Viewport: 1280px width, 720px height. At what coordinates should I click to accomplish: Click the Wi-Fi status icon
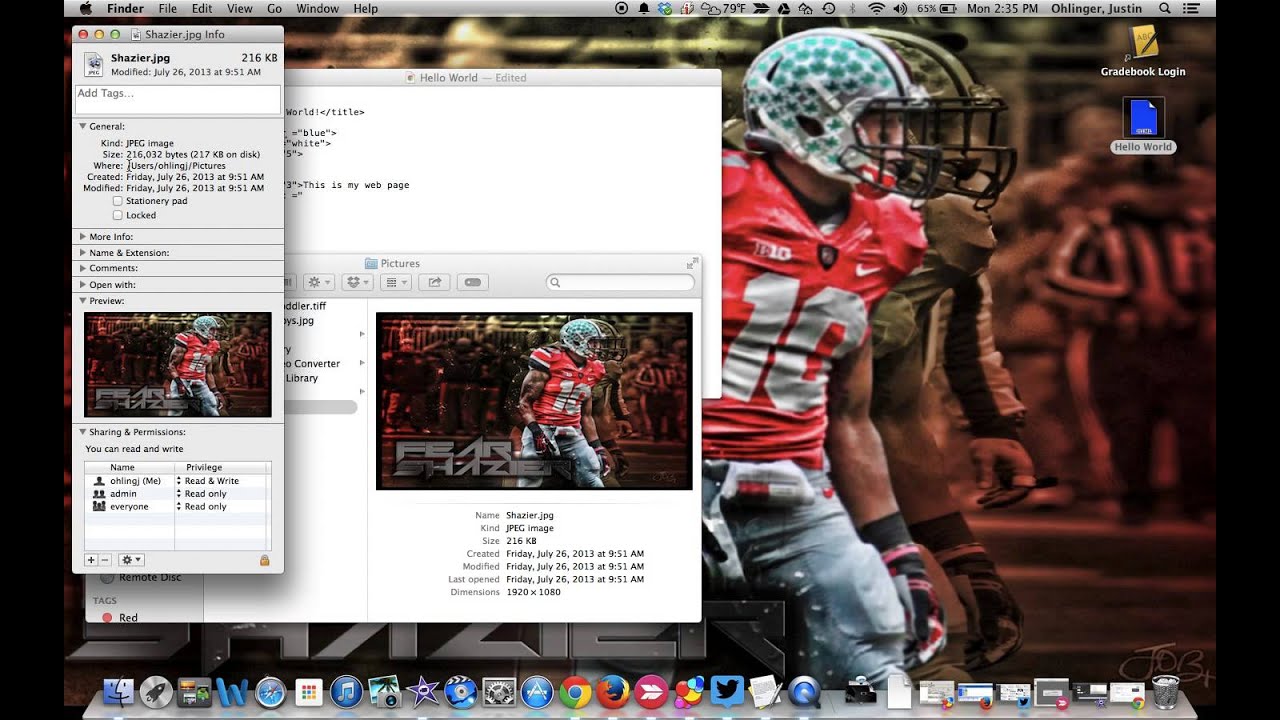(876, 8)
